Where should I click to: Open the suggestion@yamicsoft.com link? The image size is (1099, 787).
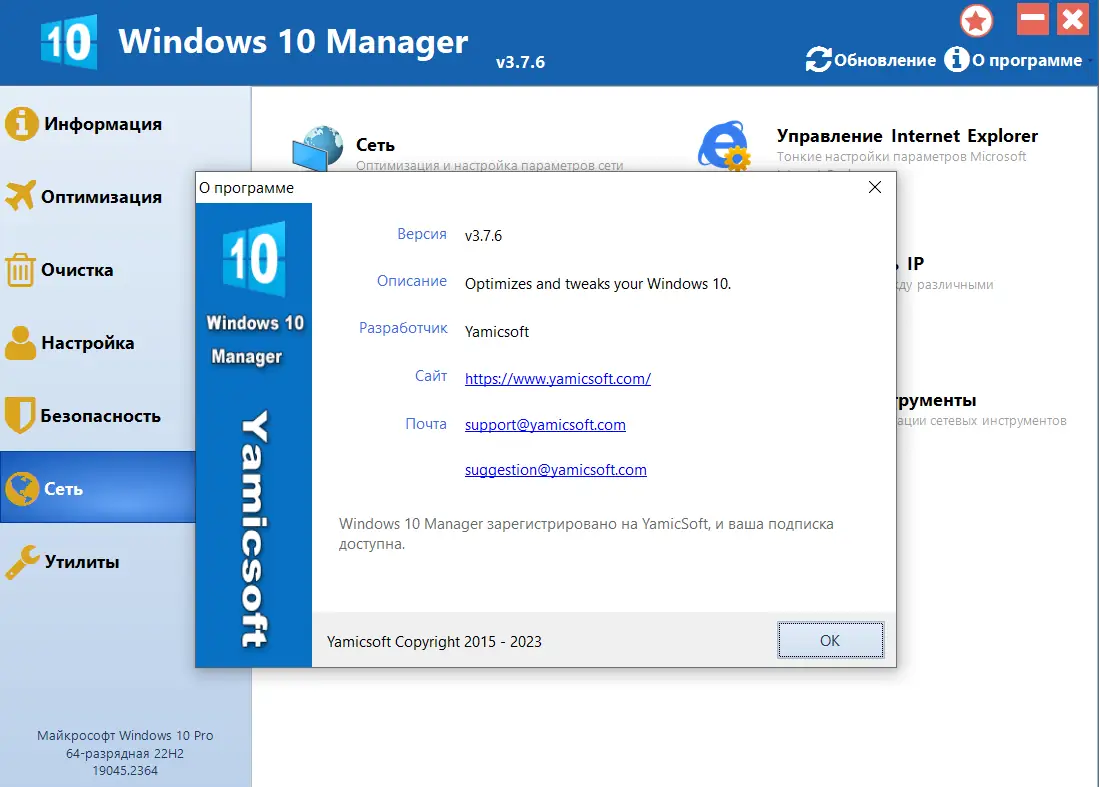[555, 469]
